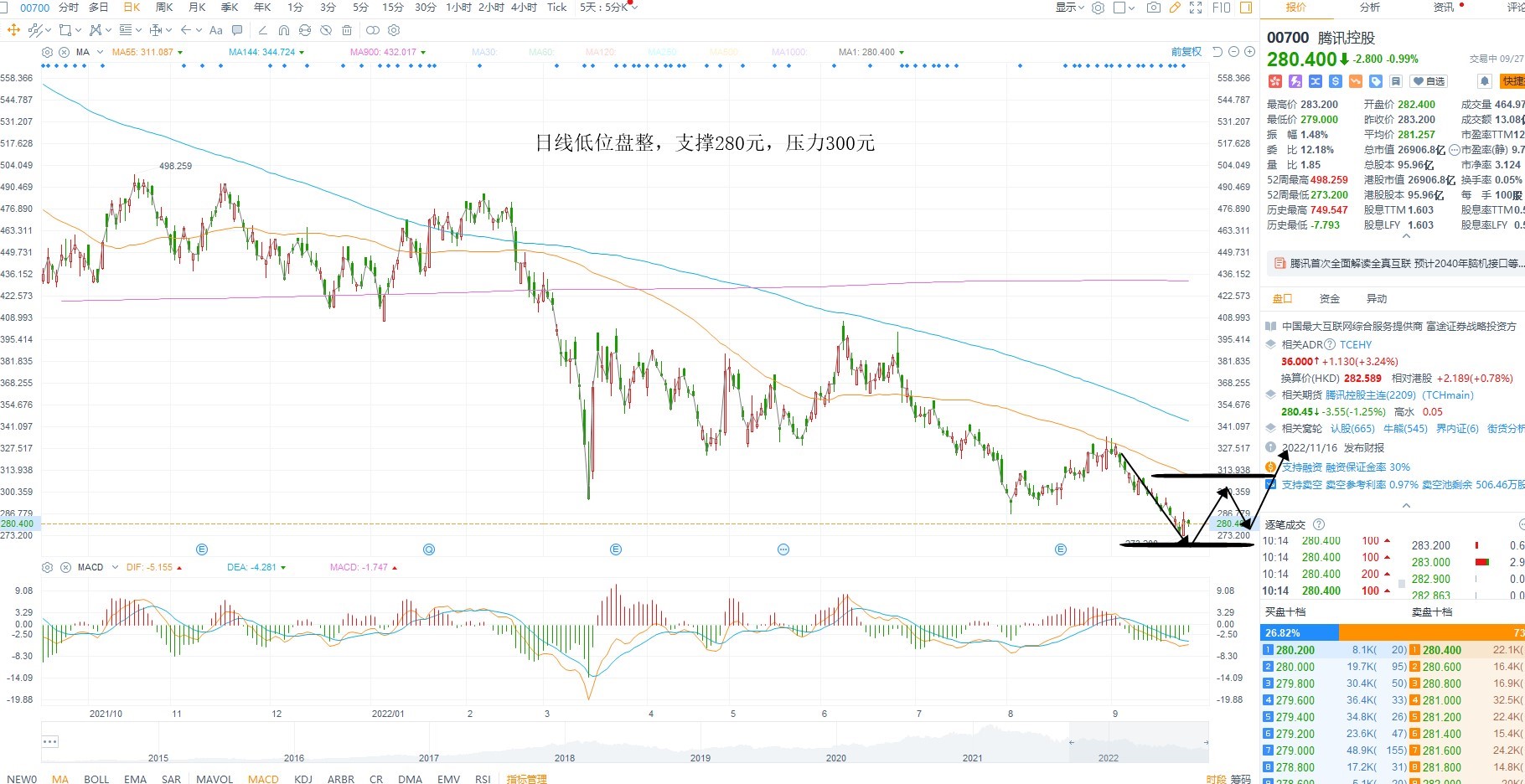Select the text annotation Aa tool
Screen dimensions: 1525x784
click(216, 30)
